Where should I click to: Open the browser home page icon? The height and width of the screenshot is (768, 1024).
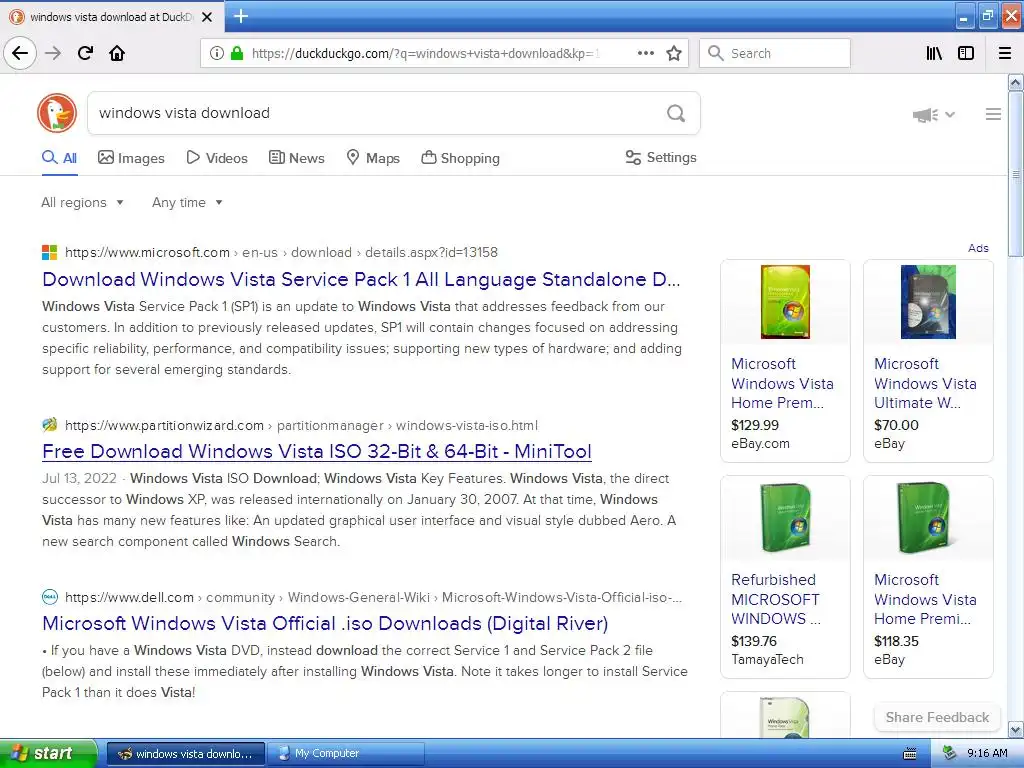pyautogui.click(x=117, y=53)
